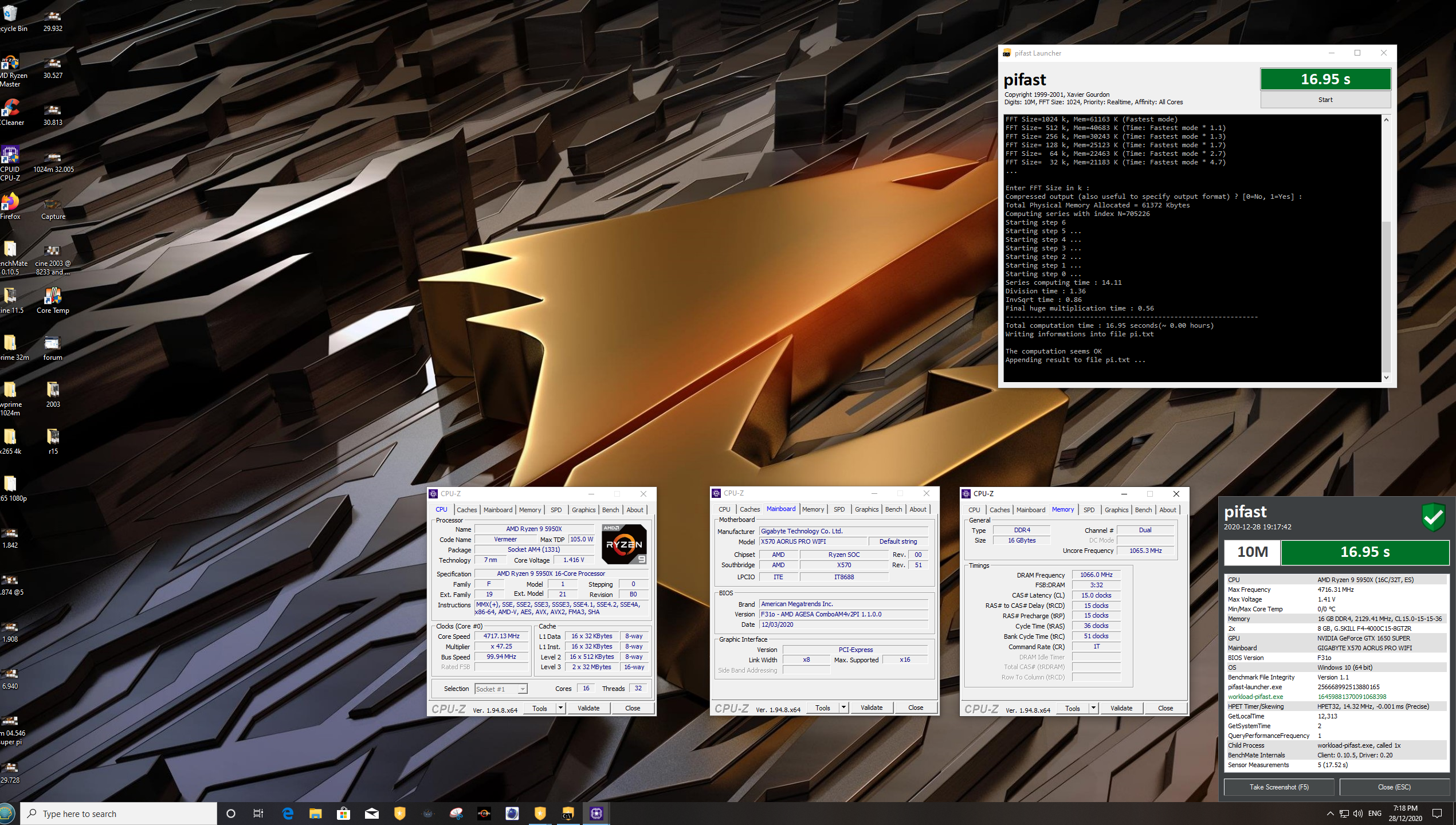Screen dimensions: 1456x825
Task: Open Tools dropdown arrow in CPU-Z CPU window
Action: pyautogui.click(x=561, y=708)
